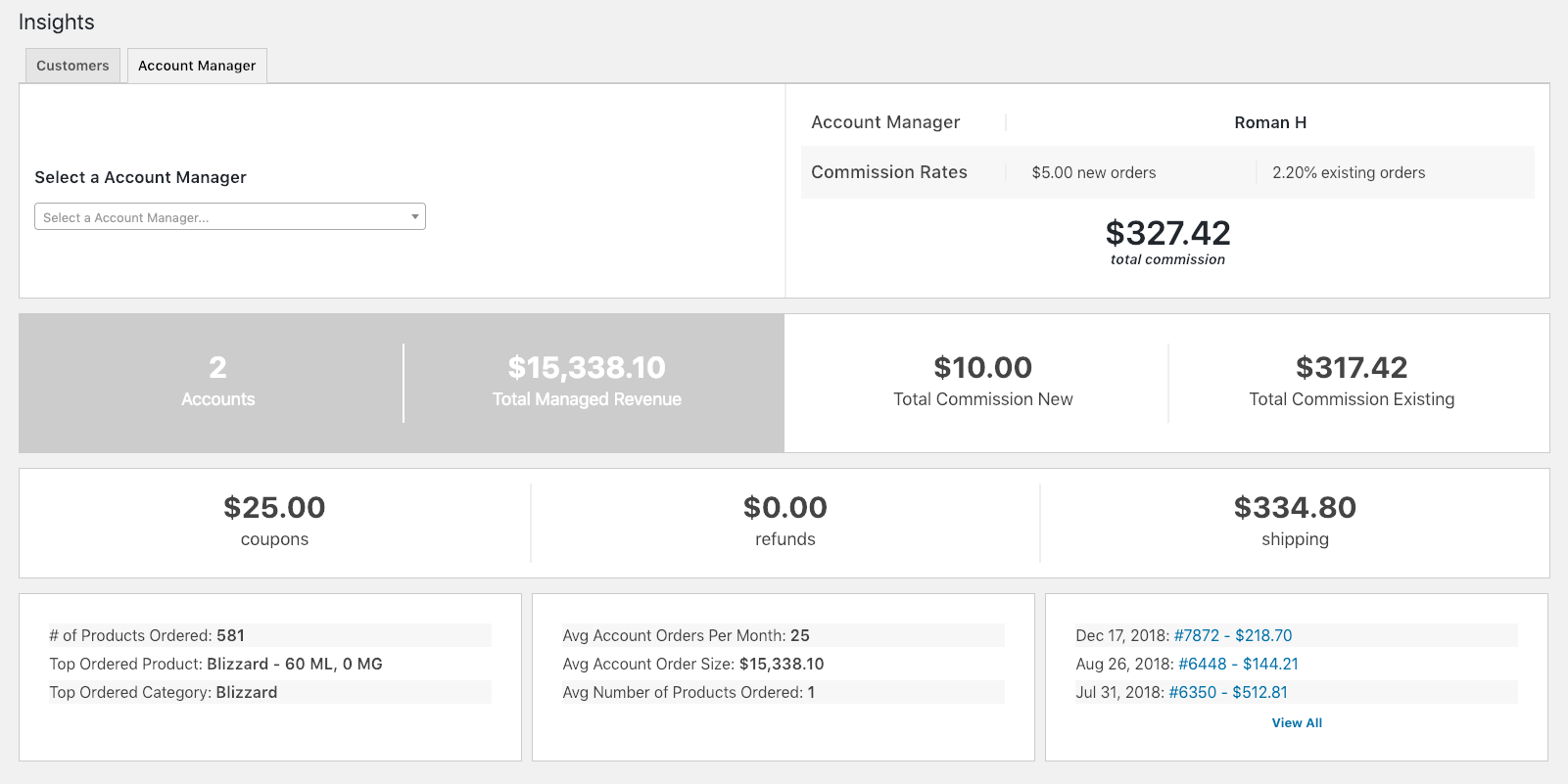Open order link #6350 - $512.81
The width and height of the screenshot is (1568, 784).
pyautogui.click(x=1228, y=692)
